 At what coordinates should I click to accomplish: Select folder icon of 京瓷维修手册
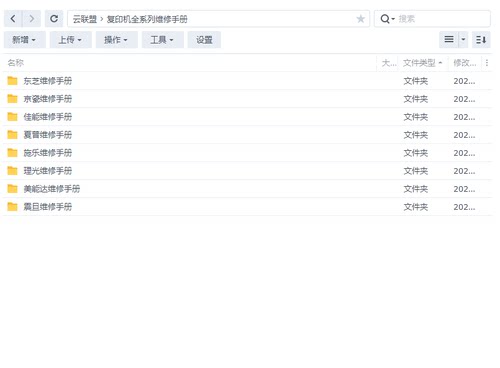(x=12, y=99)
